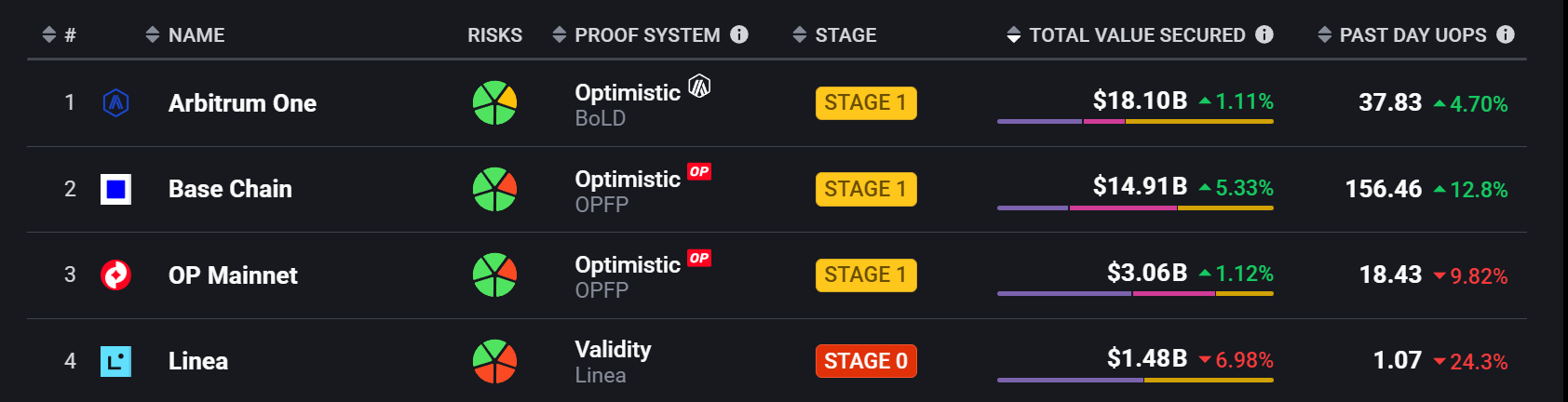Open the Linea project link
Image resolution: width=1568 pixels, height=402 pixels.
[x=198, y=361]
